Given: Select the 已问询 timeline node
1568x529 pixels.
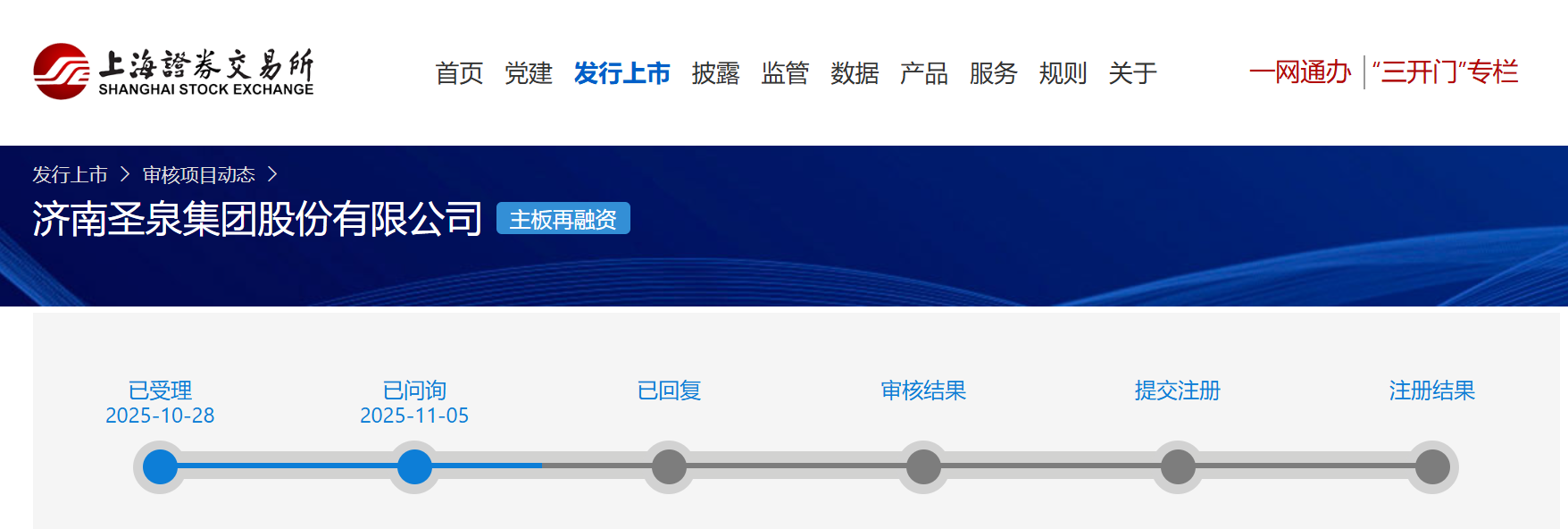Looking at the screenshot, I should coord(414,466).
